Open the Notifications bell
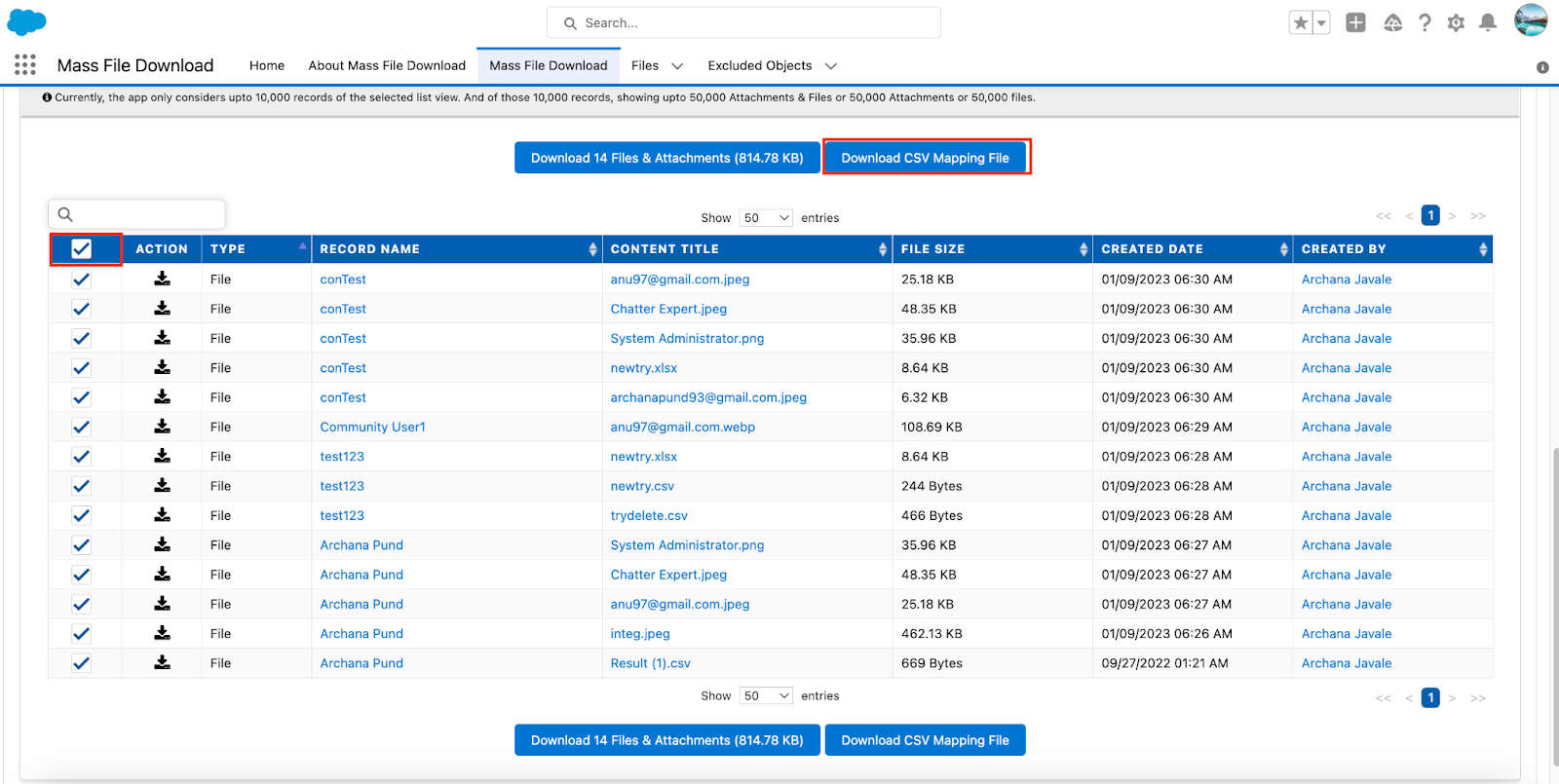This screenshot has width=1559, height=784. point(1488,22)
